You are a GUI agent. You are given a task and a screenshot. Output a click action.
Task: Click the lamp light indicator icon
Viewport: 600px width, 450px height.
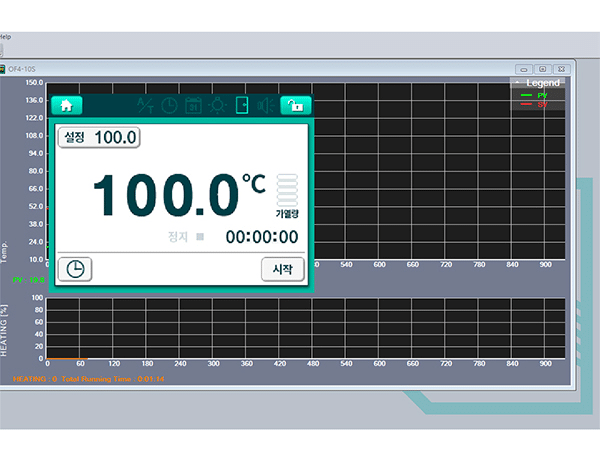[x=217, y=105]
